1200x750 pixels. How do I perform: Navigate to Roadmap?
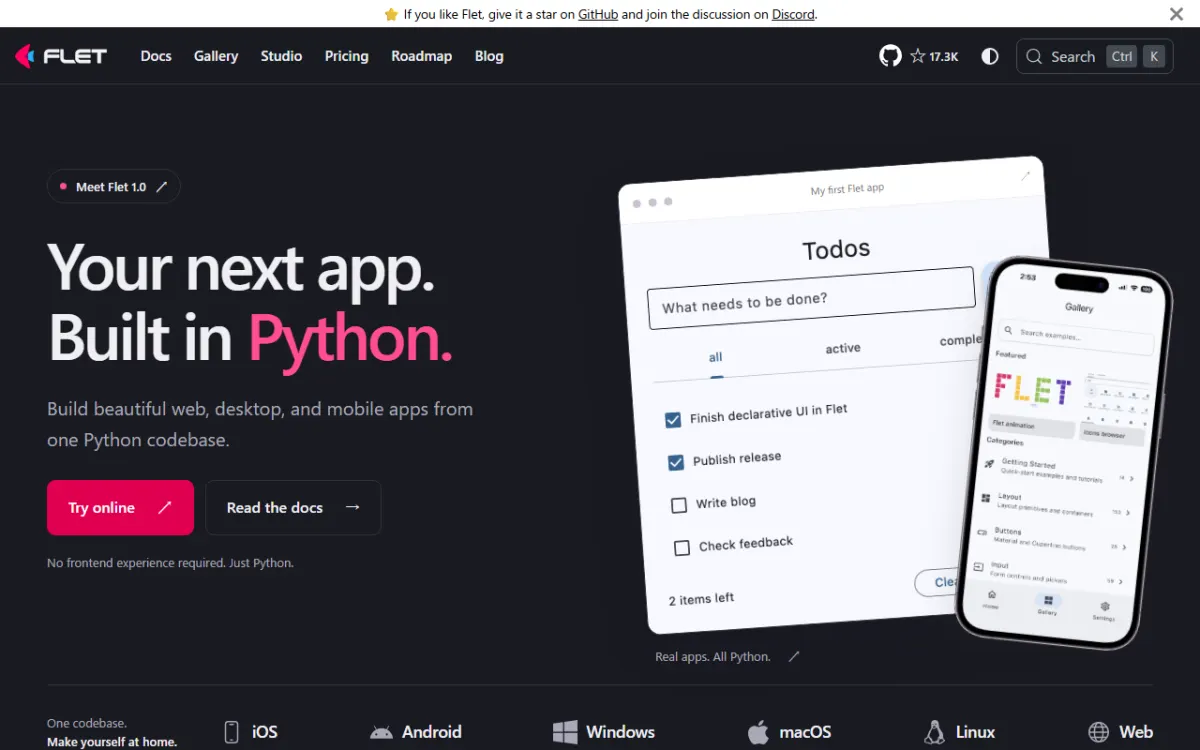(x=421, y=56)
